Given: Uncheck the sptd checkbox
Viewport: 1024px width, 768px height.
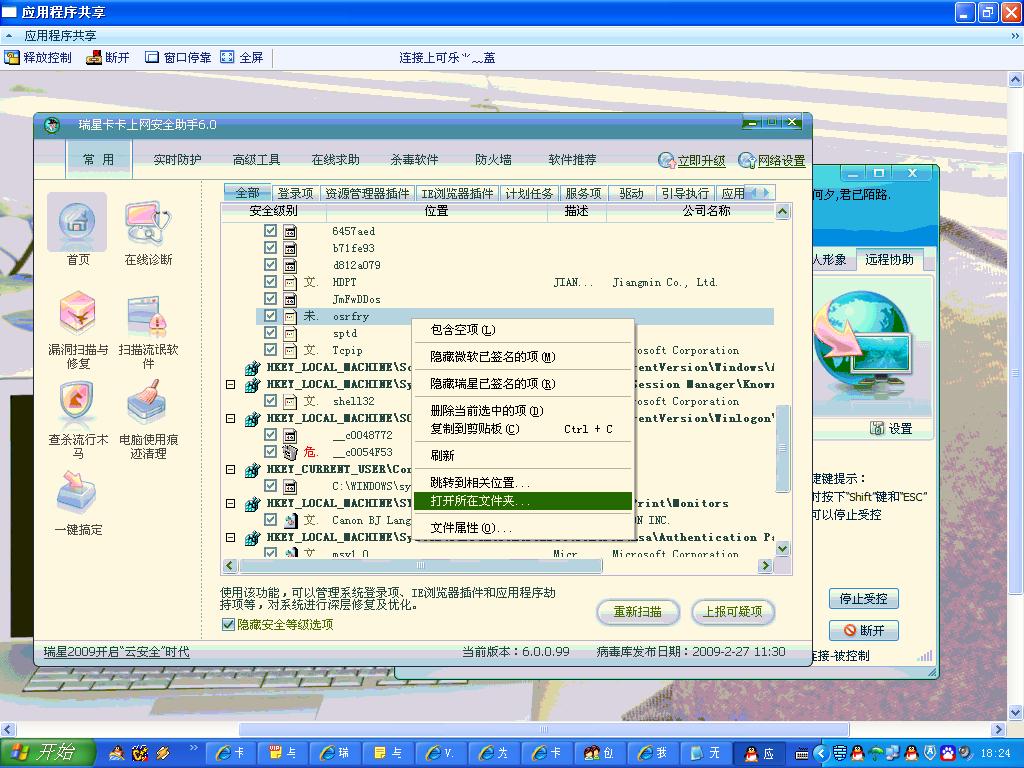Looking at the screenshot, I should 270,332.
